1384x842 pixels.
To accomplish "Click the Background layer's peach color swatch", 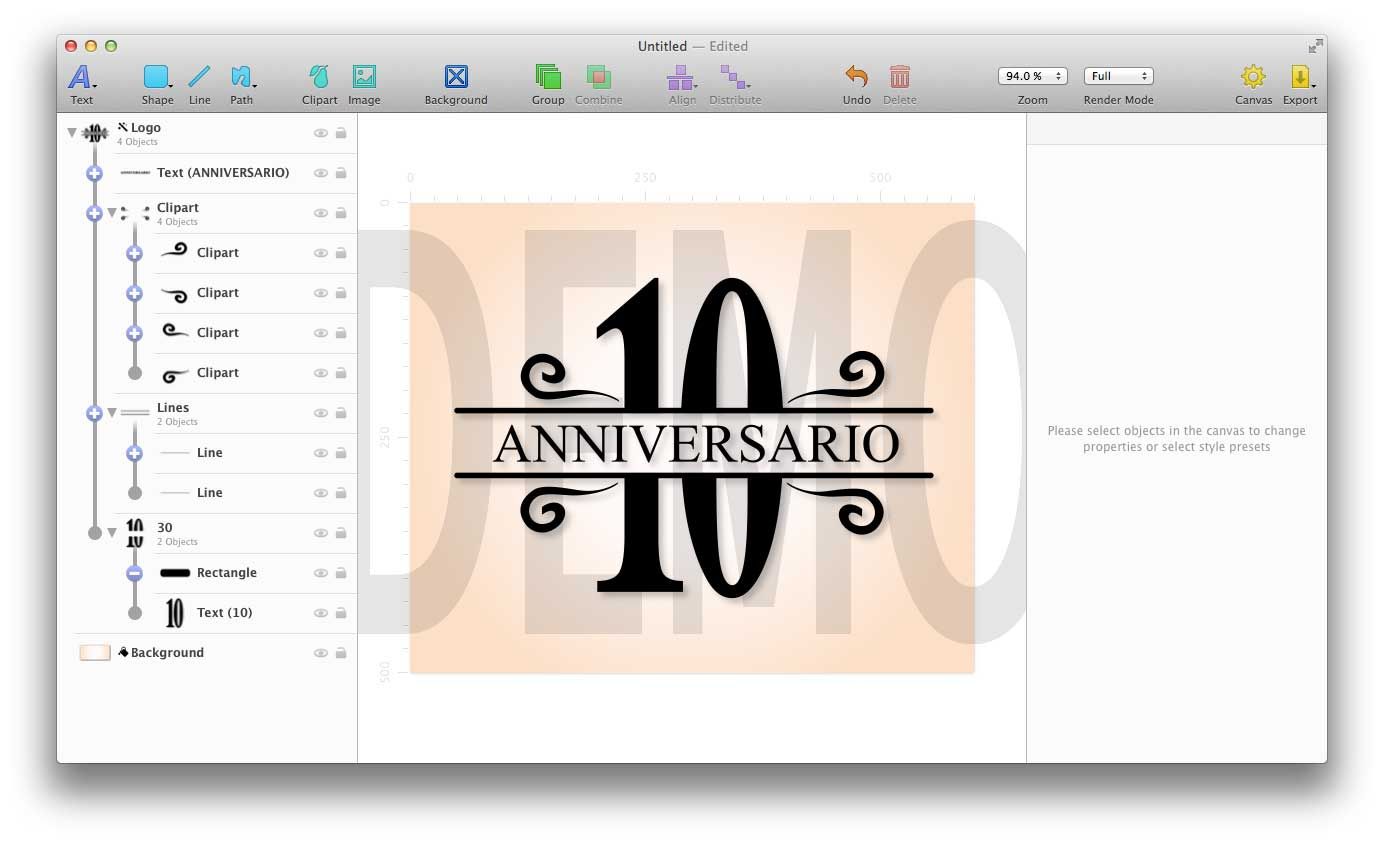I will [95, 653].
